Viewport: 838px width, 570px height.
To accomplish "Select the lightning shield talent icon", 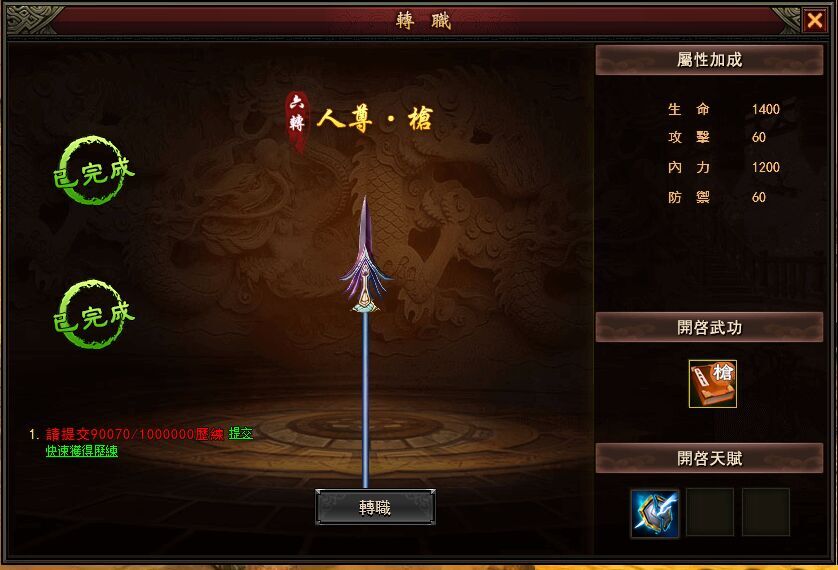I will 655,512.
